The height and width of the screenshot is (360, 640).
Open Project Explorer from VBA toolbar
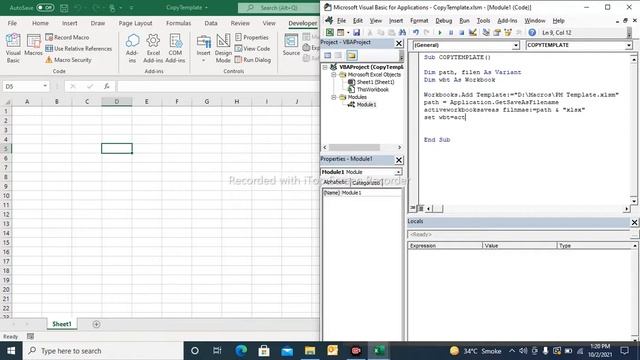[486, 33]
